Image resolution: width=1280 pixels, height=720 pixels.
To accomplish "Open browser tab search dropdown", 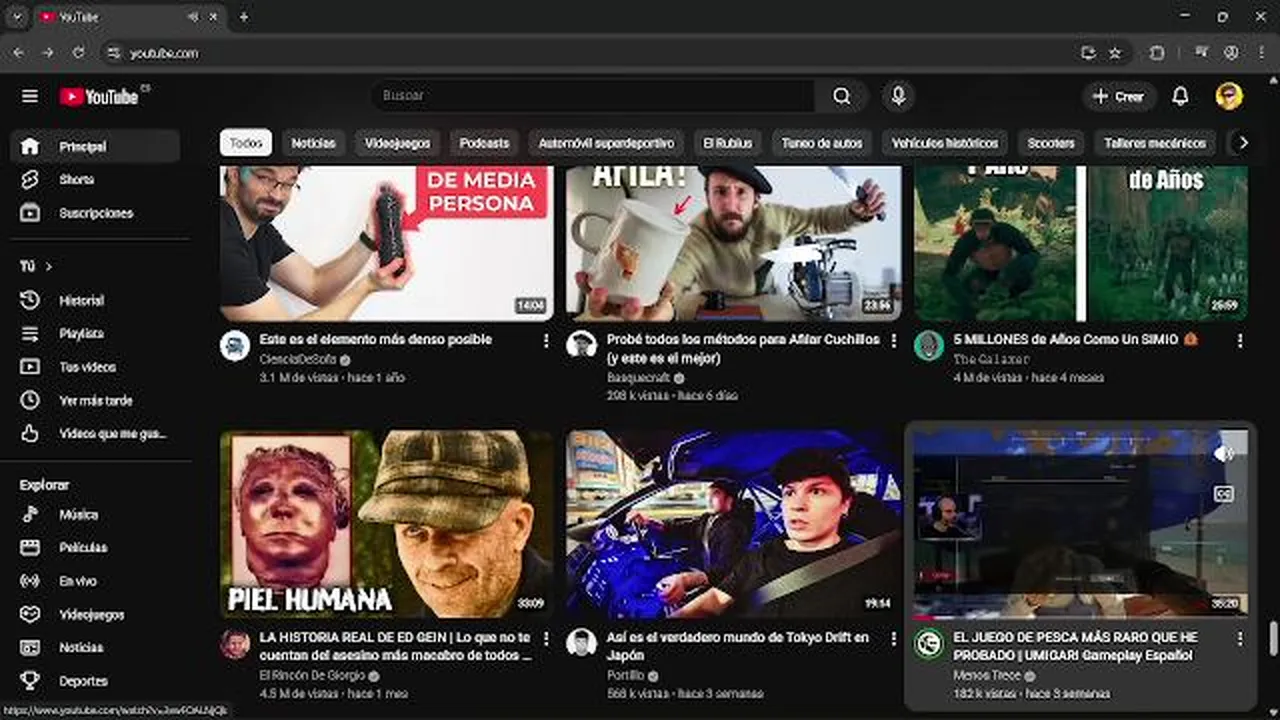I will (x=16, y=17).
